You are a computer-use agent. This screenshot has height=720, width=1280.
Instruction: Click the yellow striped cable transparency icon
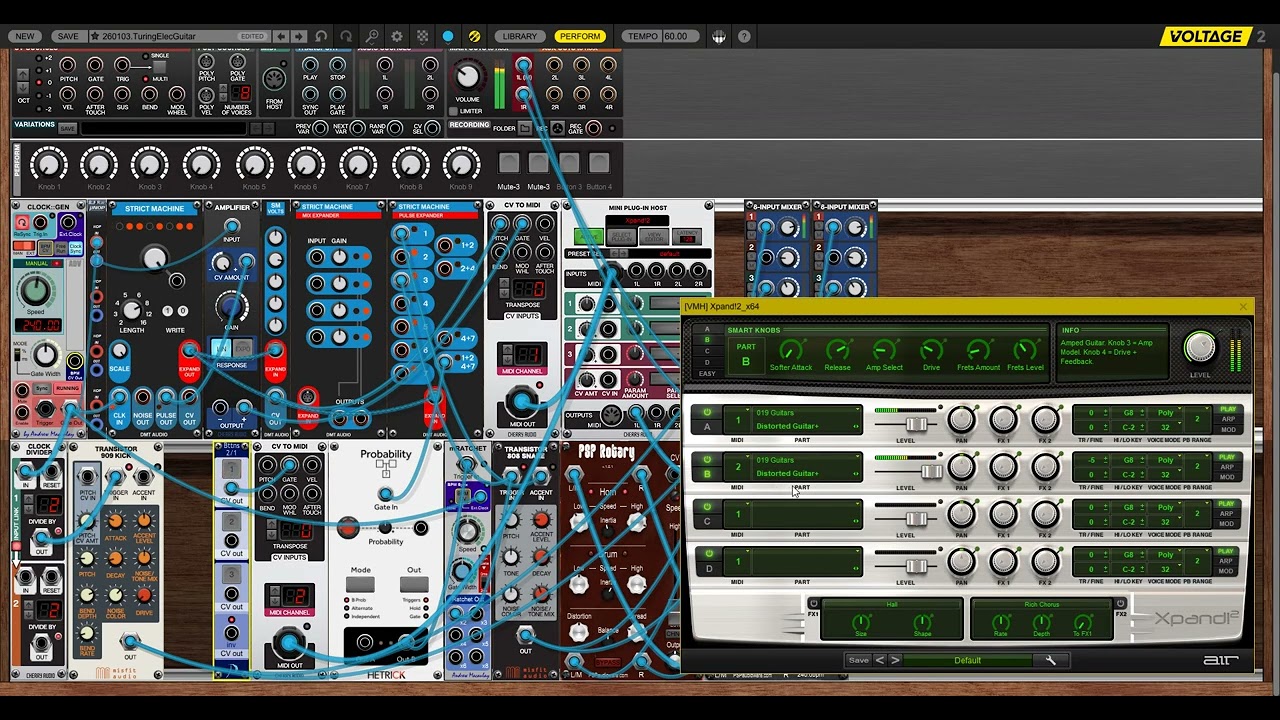pyautogui.click(x=474, y=36)
